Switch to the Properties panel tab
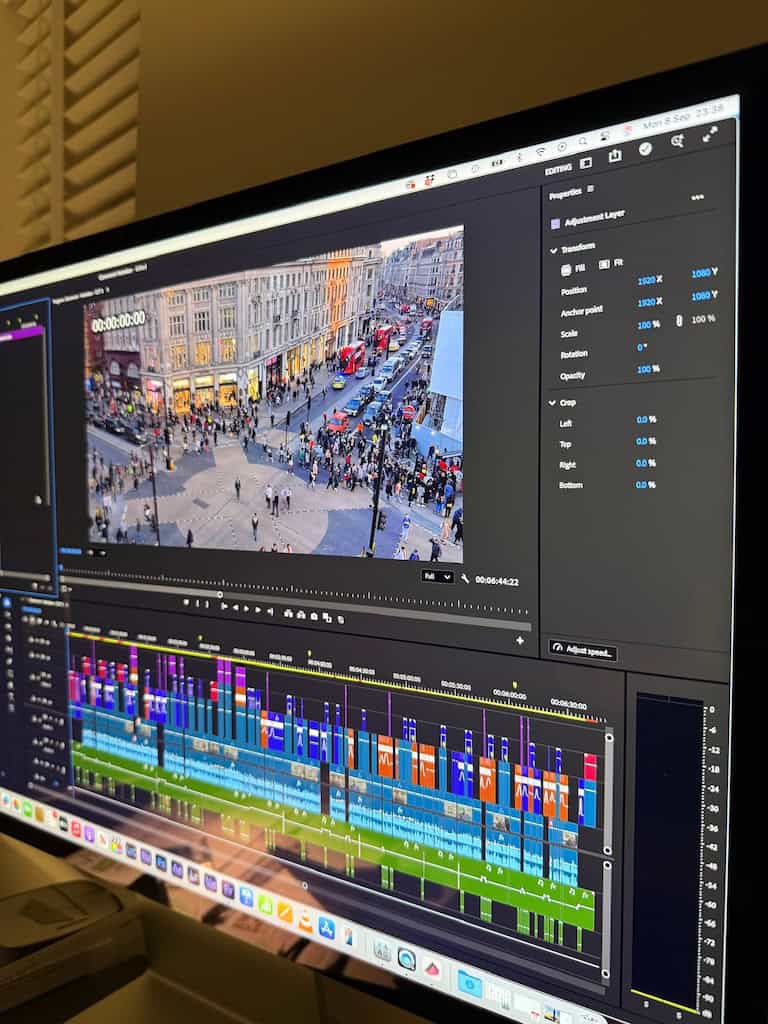Viewport: 768px width, 1024px height. [566, 193]
